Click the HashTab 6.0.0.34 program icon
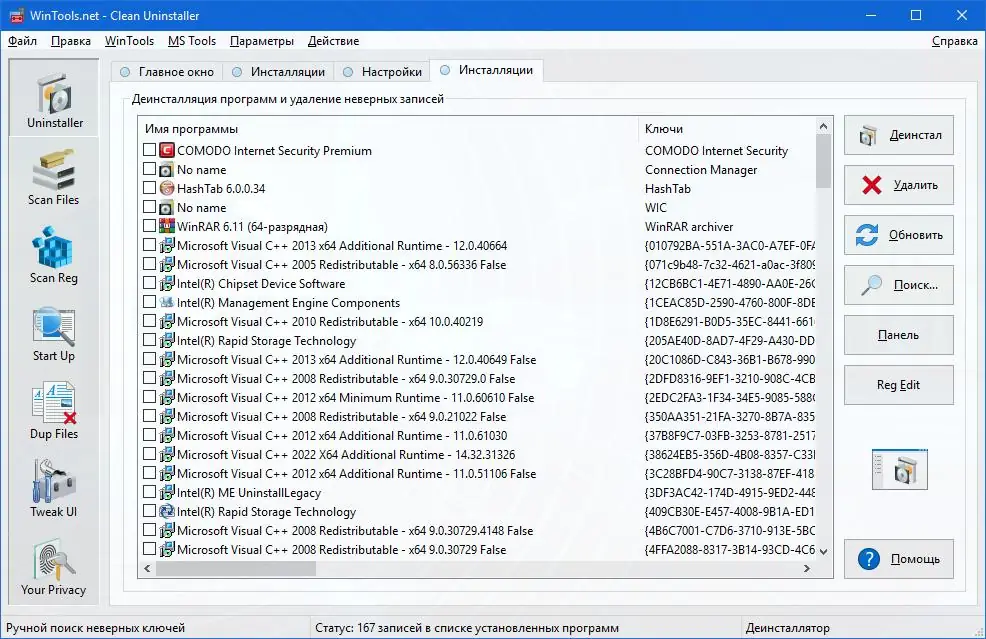The height and width of the screenshot is (639, 986). (x=167, y=188)
